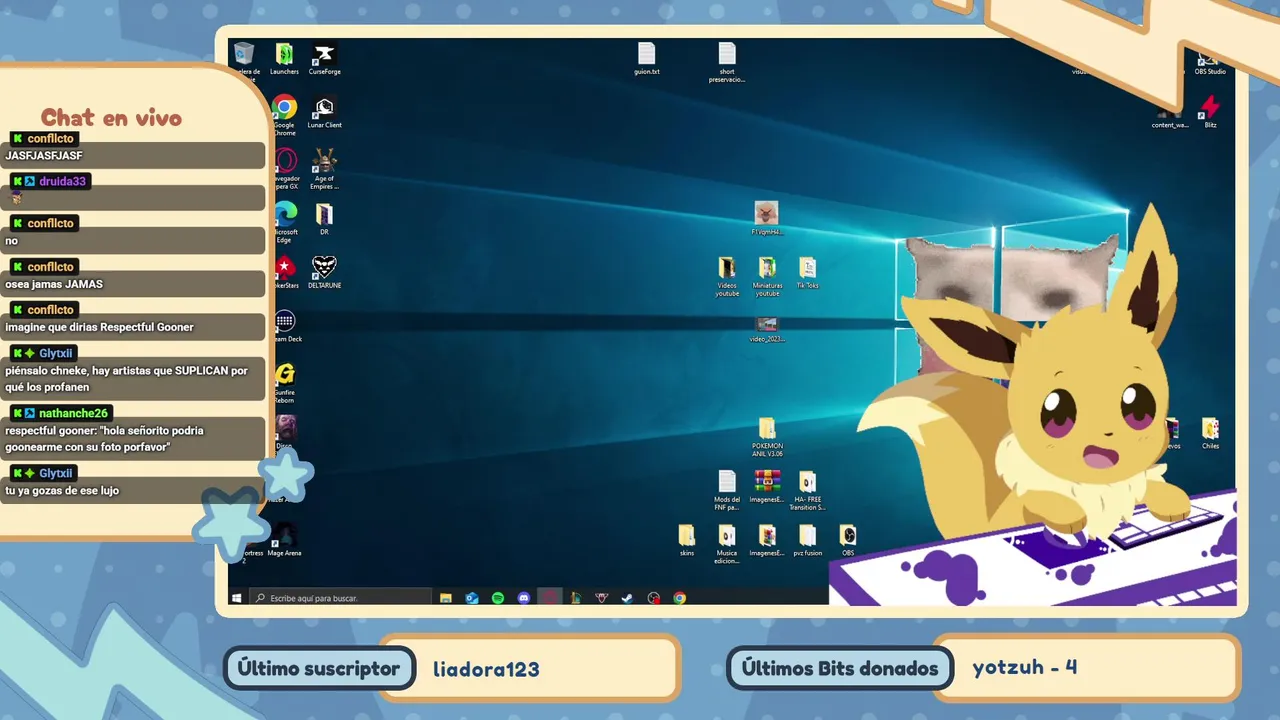Open the HA- FREE Transition folder
This screenshot has height=720, width=1280.
[x=807, y=490]
